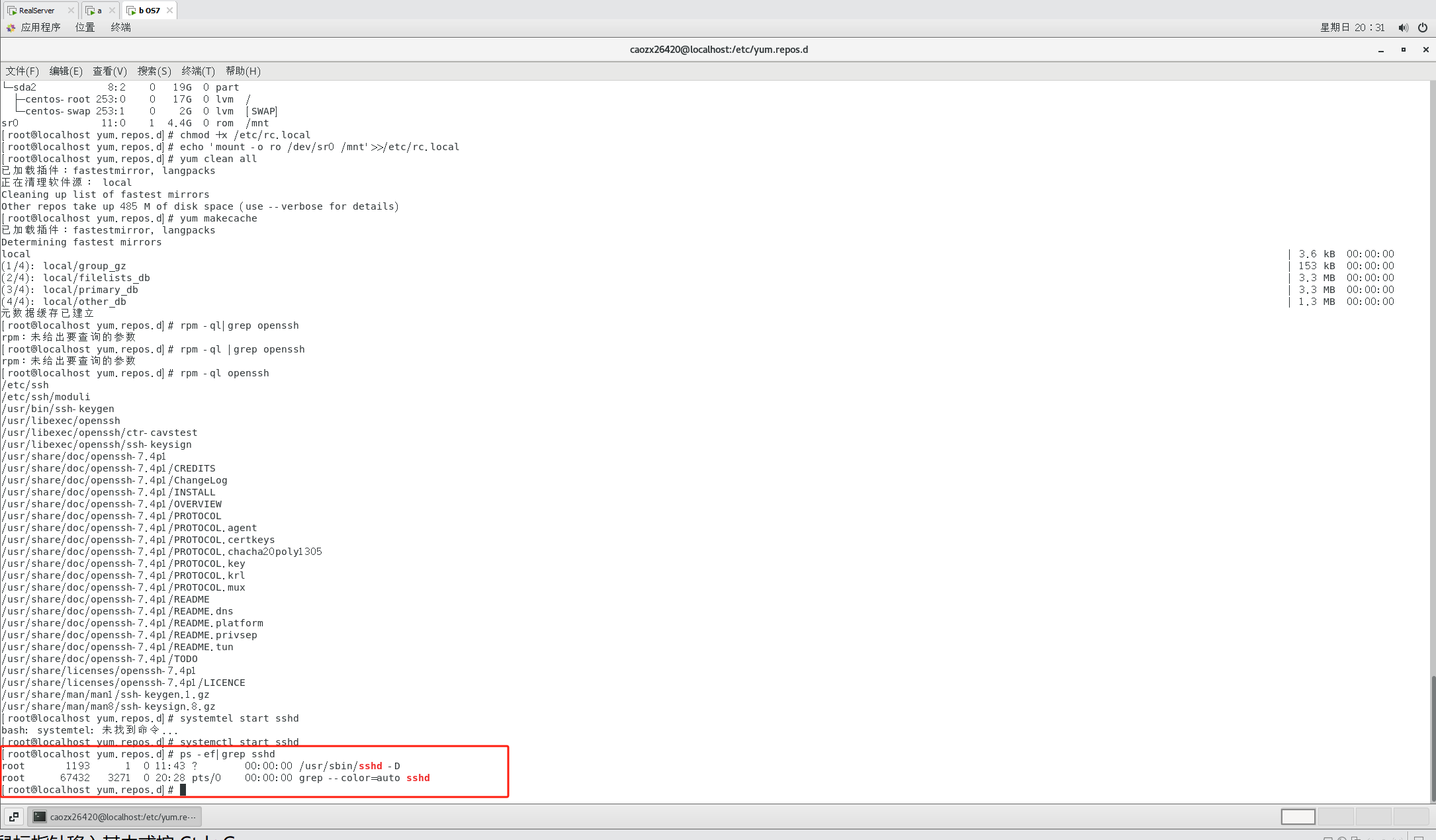This screenshot has height=840, width=1436.
Task: Open the 文件(F) menu
Action: [22, 71]
